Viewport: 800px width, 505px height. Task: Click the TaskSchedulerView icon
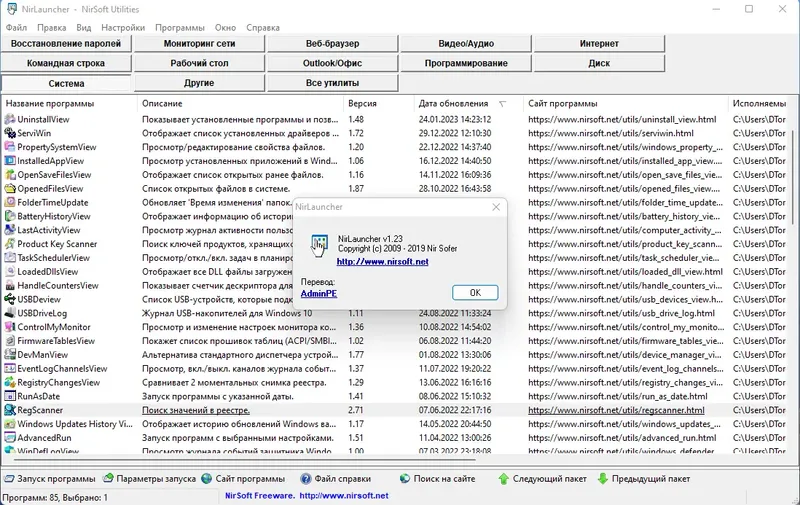click(10, 258)
